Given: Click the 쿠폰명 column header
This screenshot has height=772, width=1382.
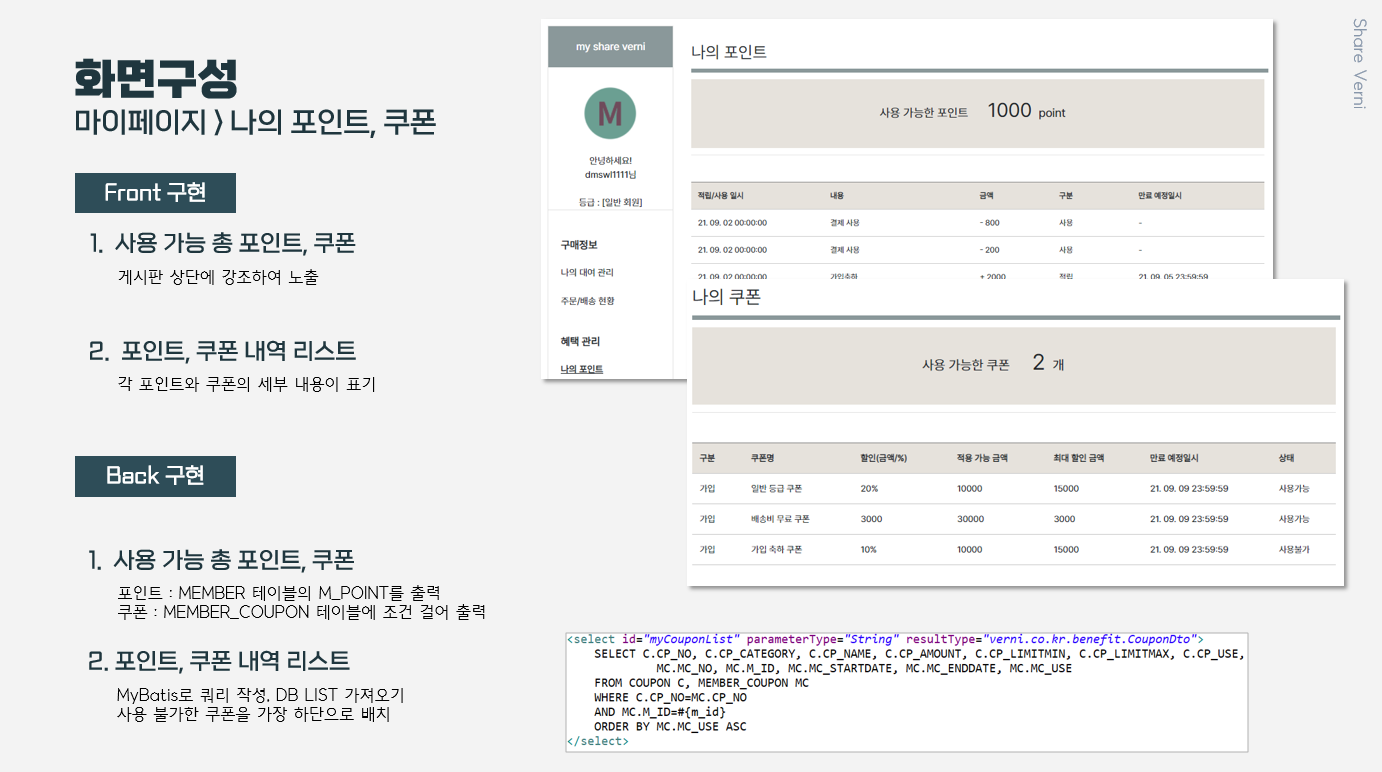Looking at the screenshot, I should tap(764, 458).
